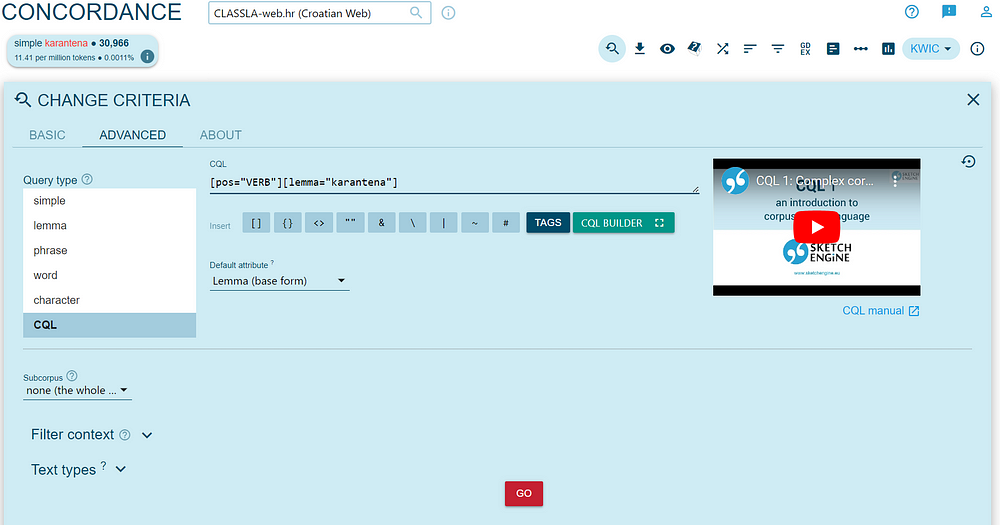
Task: Open the distribution chart icon
Action: click(x=888, y=48)
